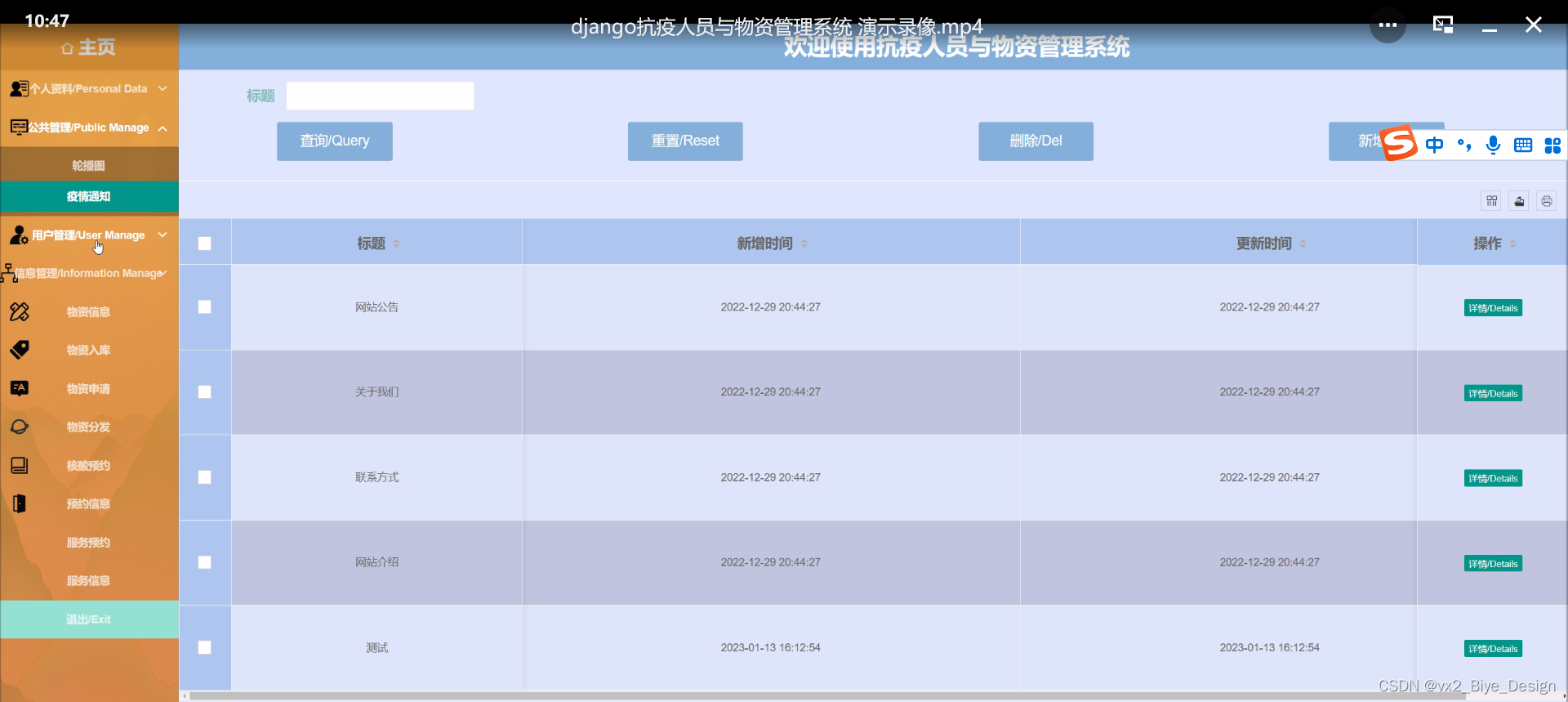
Task: Open the 物资申请 menu item
Action: 88,388
